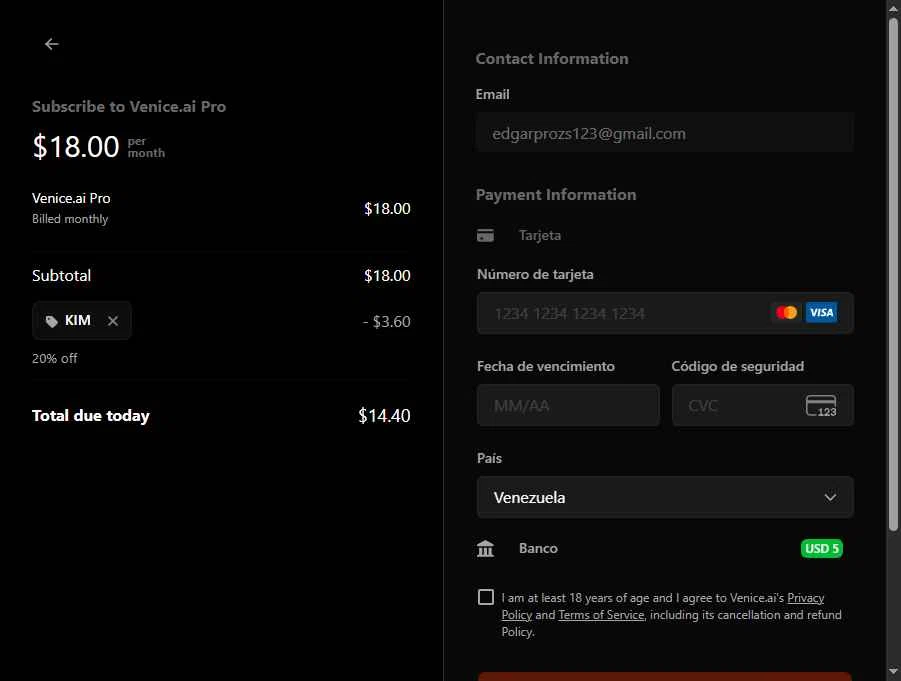Click the Banco bank building icon
Image resolution: width=901 pixels, height=681 pixels.
point(486,549)
